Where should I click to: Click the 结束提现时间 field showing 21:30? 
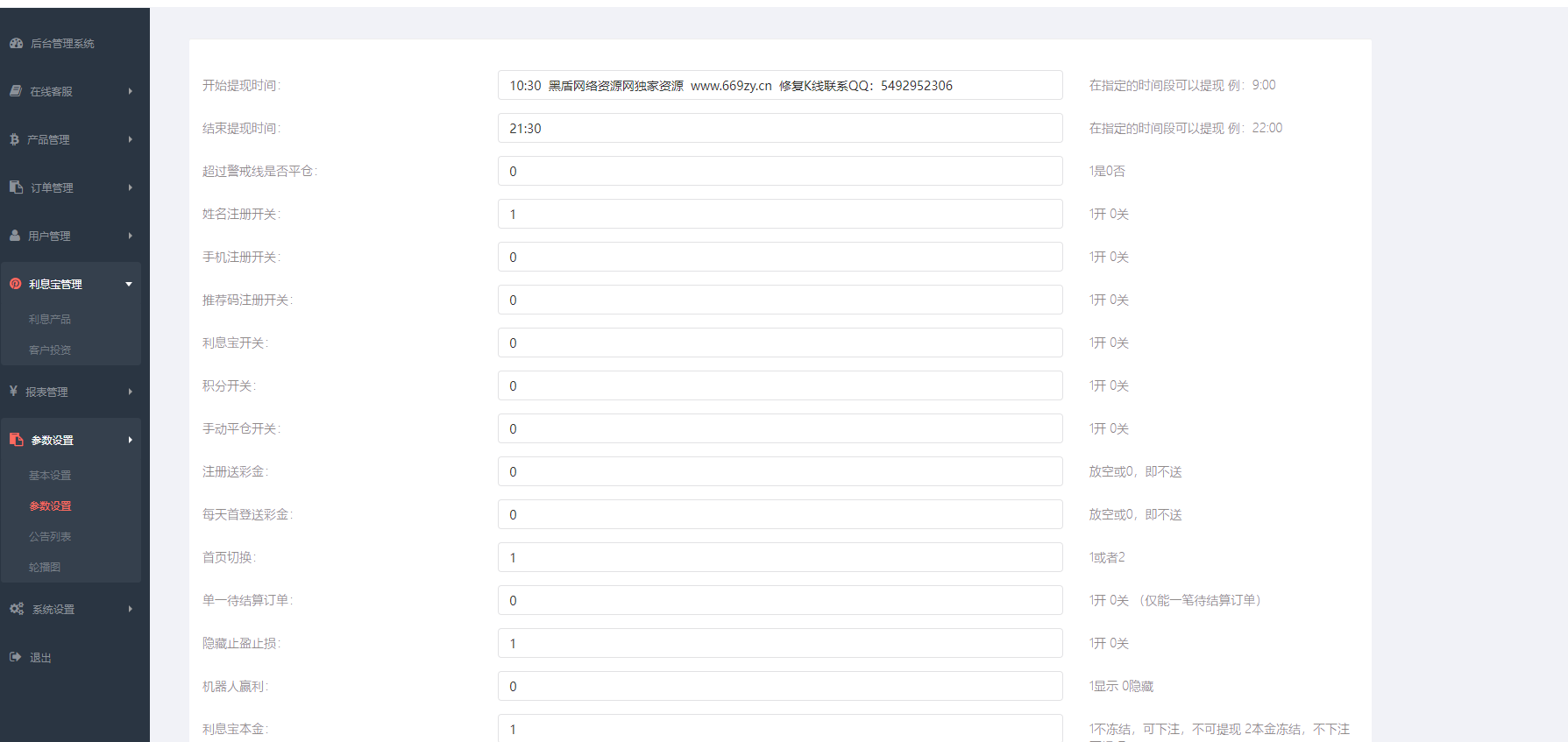tap(780, 128)
